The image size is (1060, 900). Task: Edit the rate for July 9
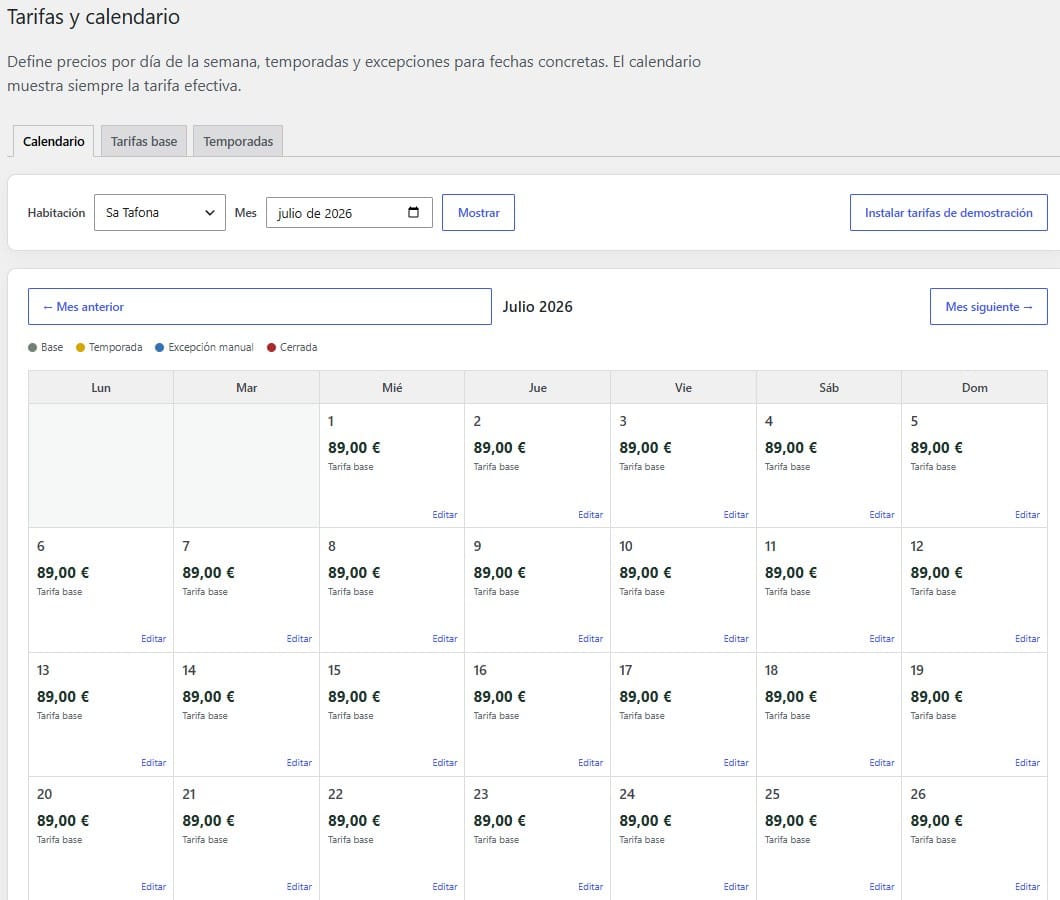click(590, 638)
